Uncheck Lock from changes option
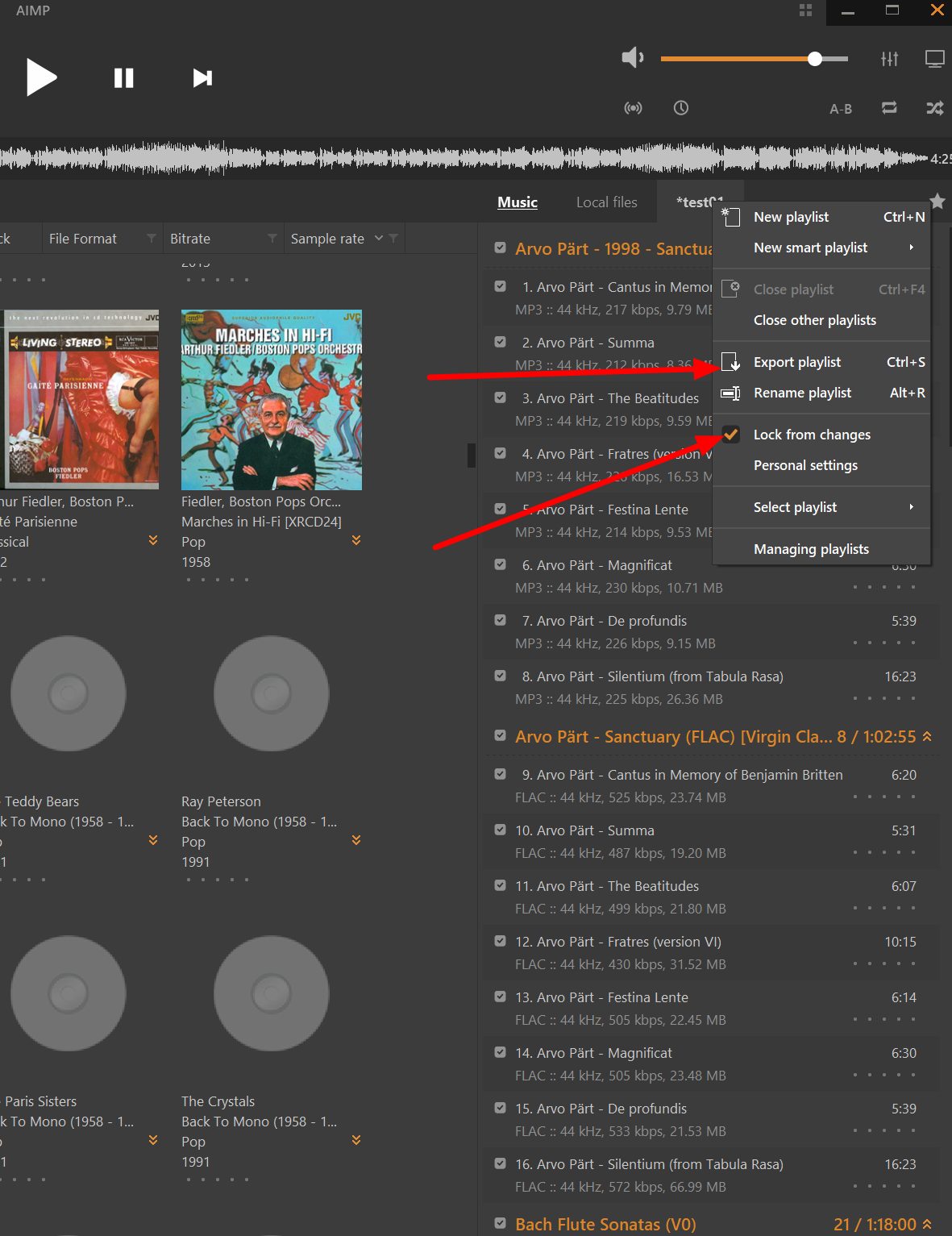The height and width of the screenshot is (1236, 952). pos(811,435)
